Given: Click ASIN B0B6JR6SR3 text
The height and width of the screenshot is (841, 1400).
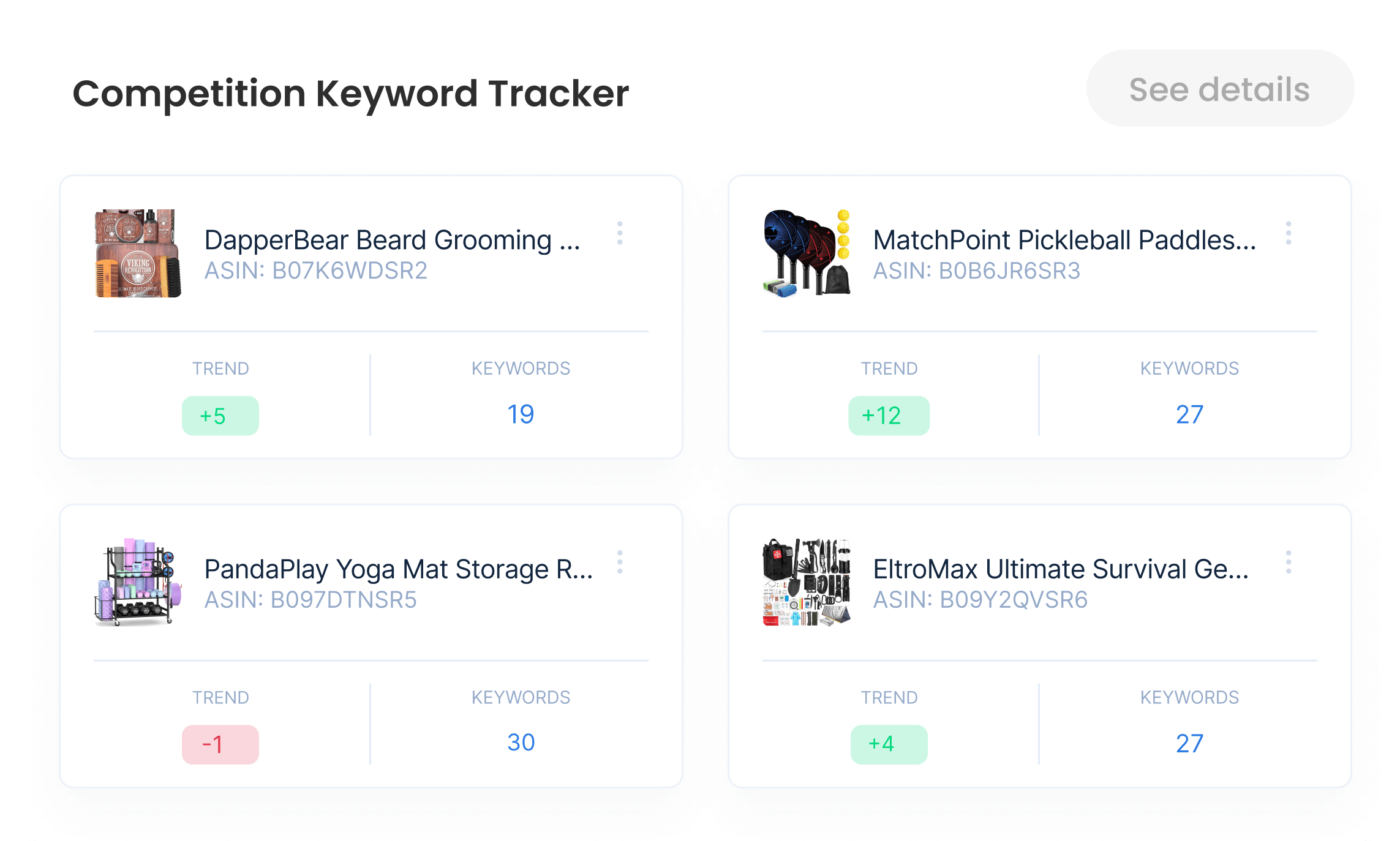Looking at the screenshot, I should (977, 271).
